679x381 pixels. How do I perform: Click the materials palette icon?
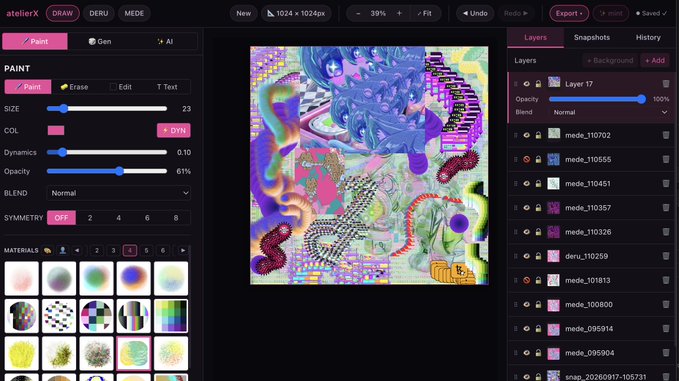click(x=48, y=250)
